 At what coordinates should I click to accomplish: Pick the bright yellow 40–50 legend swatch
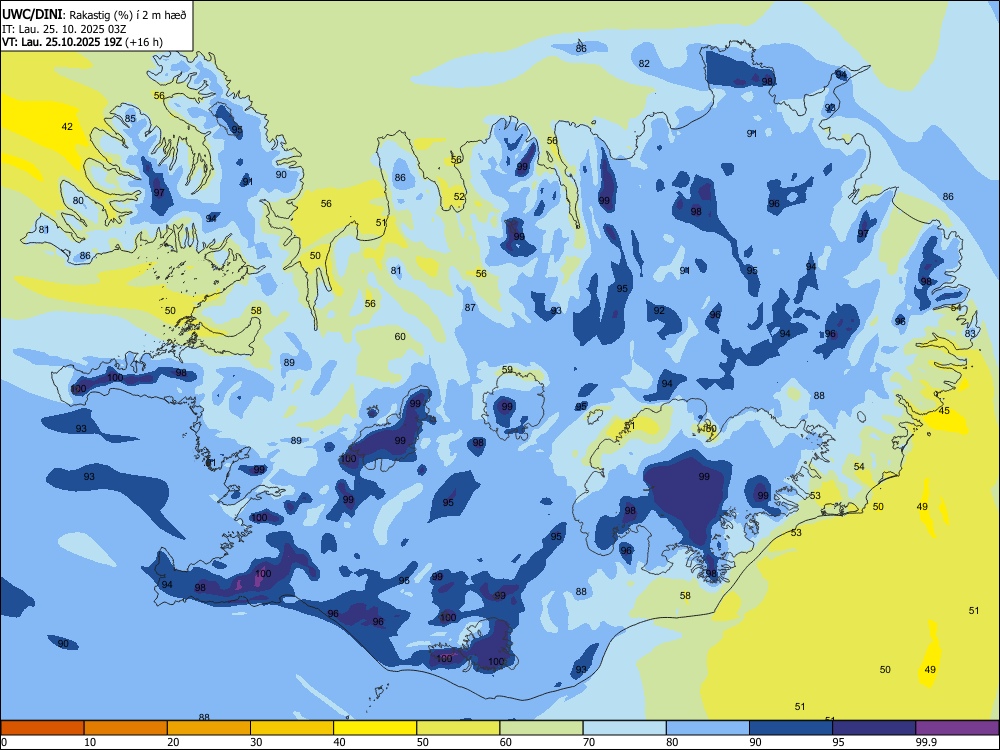point(375,728)
